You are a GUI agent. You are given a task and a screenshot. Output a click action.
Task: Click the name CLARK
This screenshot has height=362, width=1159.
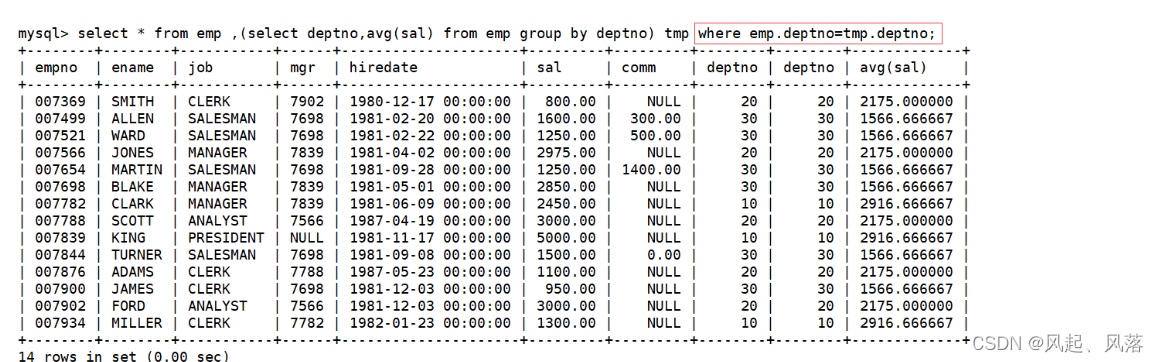132,204
